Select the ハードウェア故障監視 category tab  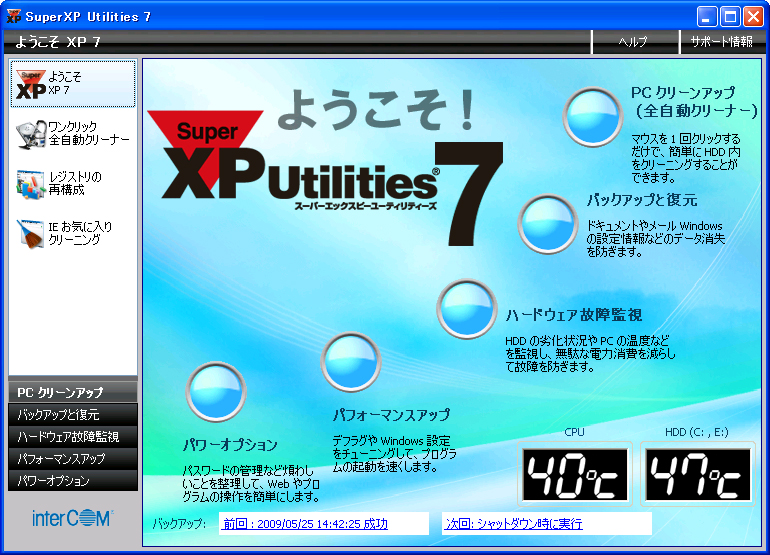(x=73, y=437)
